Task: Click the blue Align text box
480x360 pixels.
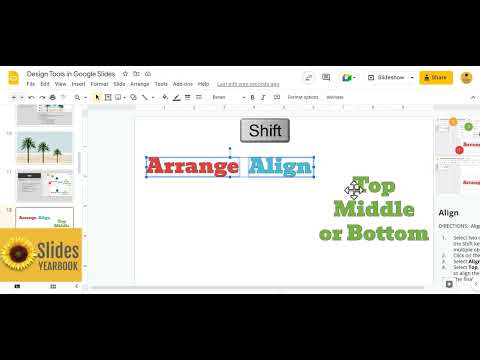Action: coord(281,167)
